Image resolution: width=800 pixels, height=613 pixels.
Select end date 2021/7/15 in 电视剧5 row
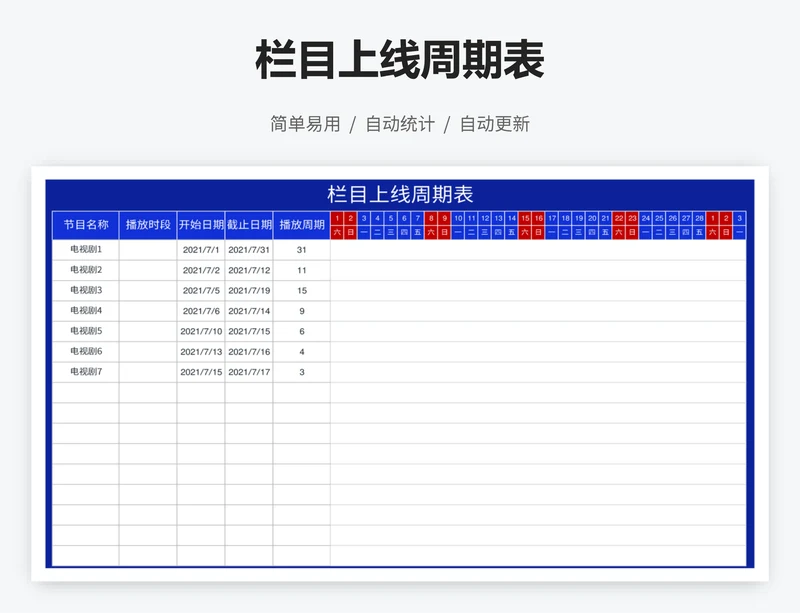point(249,331)
